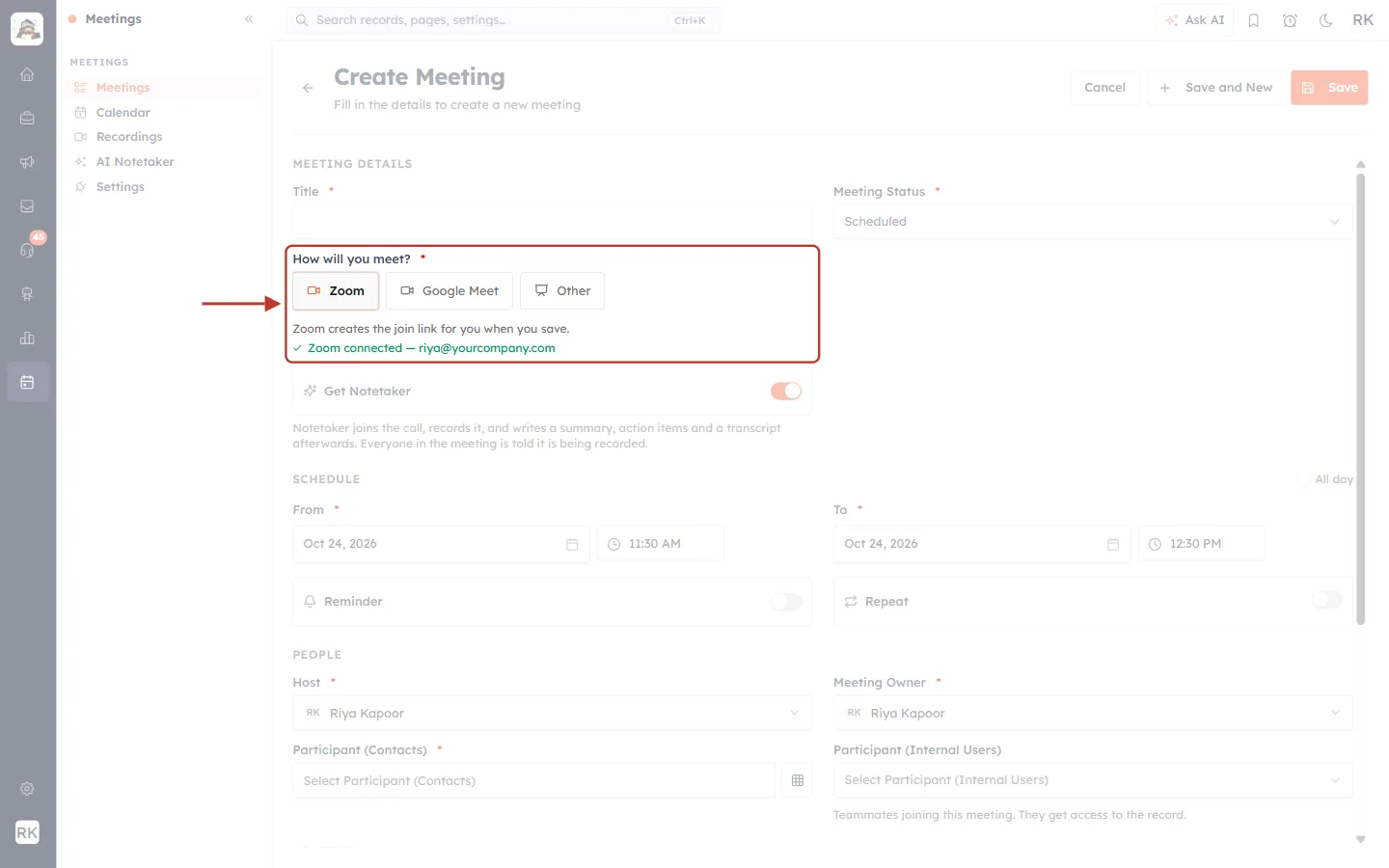Open Ask AI
The height and width of the screenshot is (868, 1389).
1194,20
